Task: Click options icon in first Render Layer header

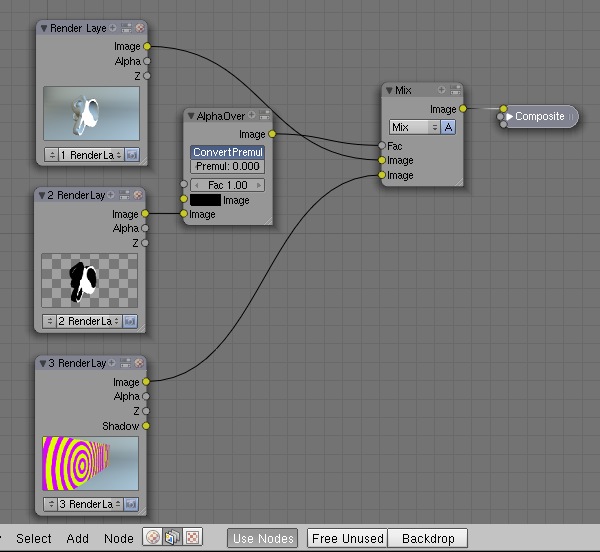Action: click(x=126, y=28)
